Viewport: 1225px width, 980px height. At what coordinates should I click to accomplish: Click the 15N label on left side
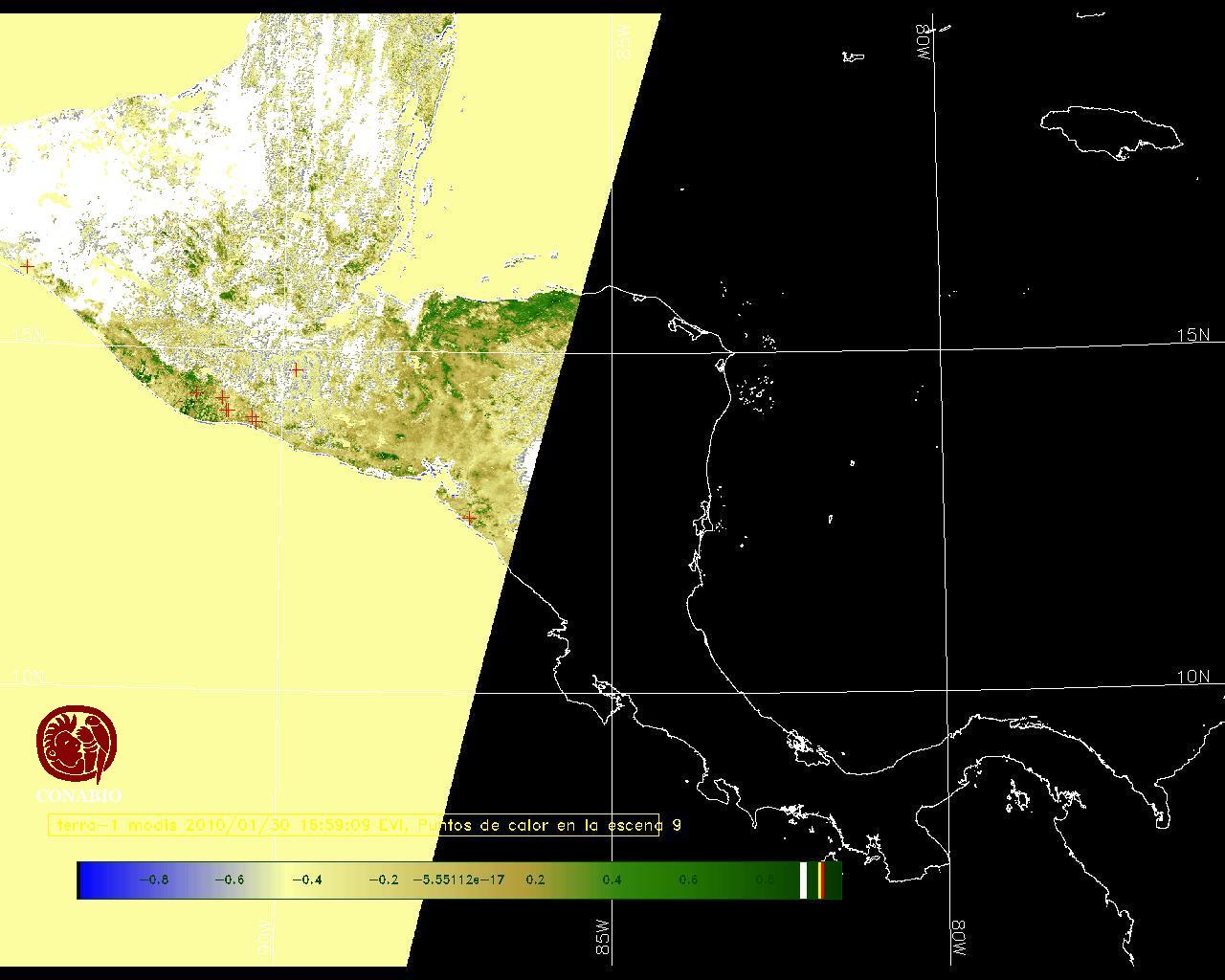[29, 335]
